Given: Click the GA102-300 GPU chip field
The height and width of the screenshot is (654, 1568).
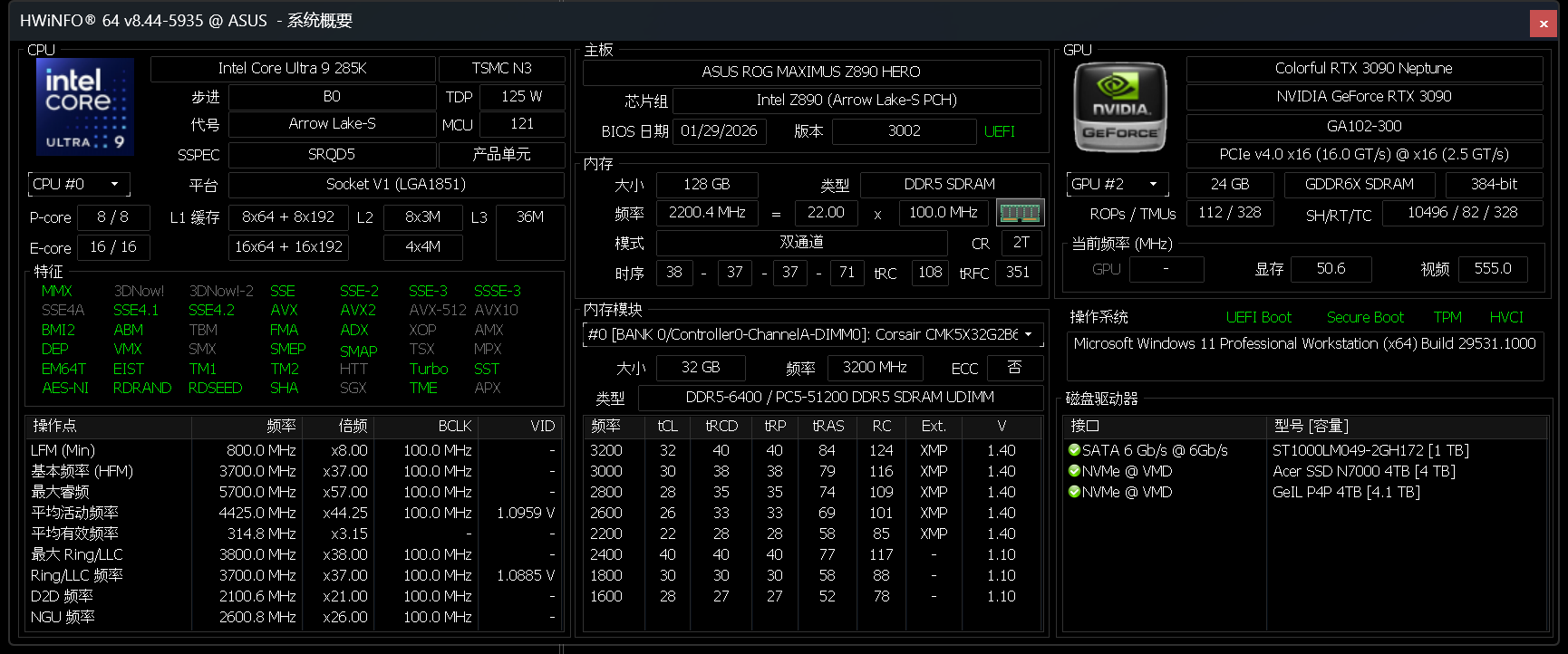Looking at the screenshot, I should [1364, 127].
